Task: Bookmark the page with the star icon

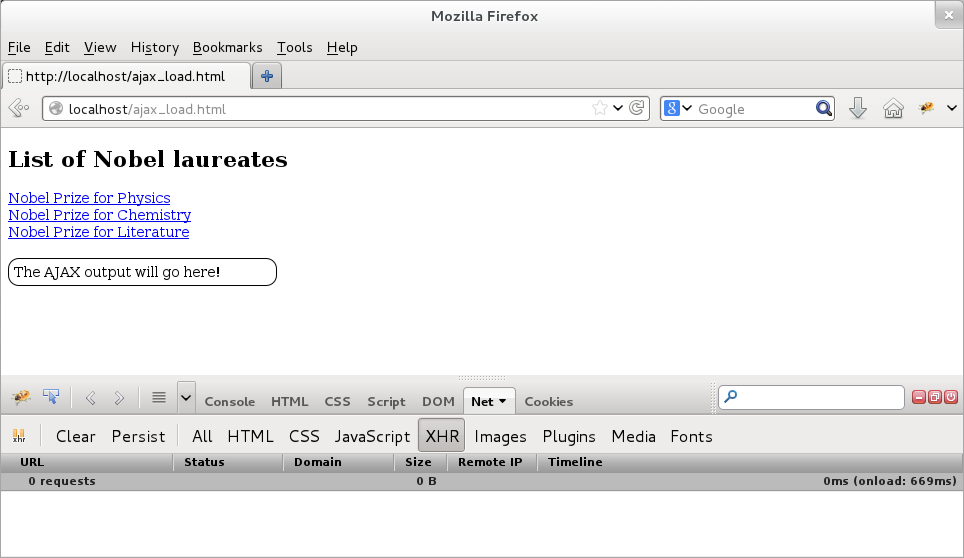Action: coord(600,109)
